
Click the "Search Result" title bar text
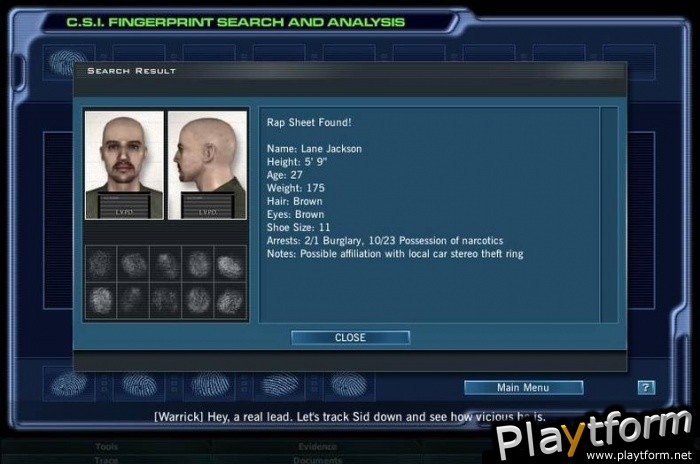click(x=132, y=71)
